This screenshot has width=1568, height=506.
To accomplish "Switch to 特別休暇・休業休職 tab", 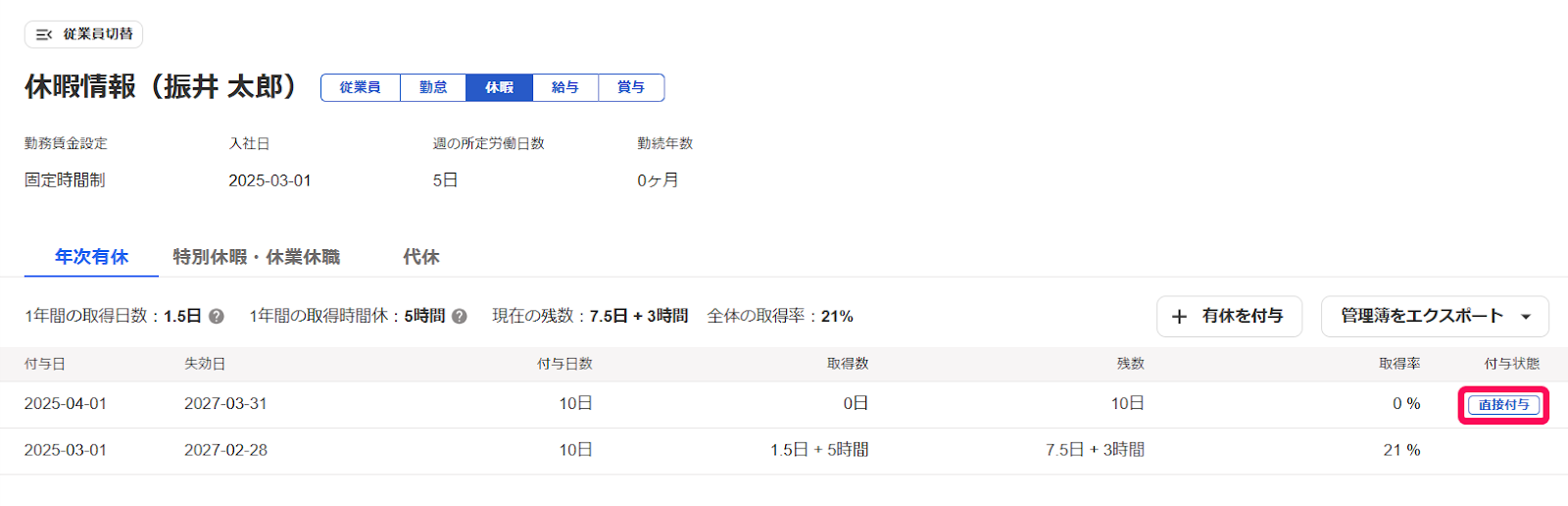I will (256, 257).
